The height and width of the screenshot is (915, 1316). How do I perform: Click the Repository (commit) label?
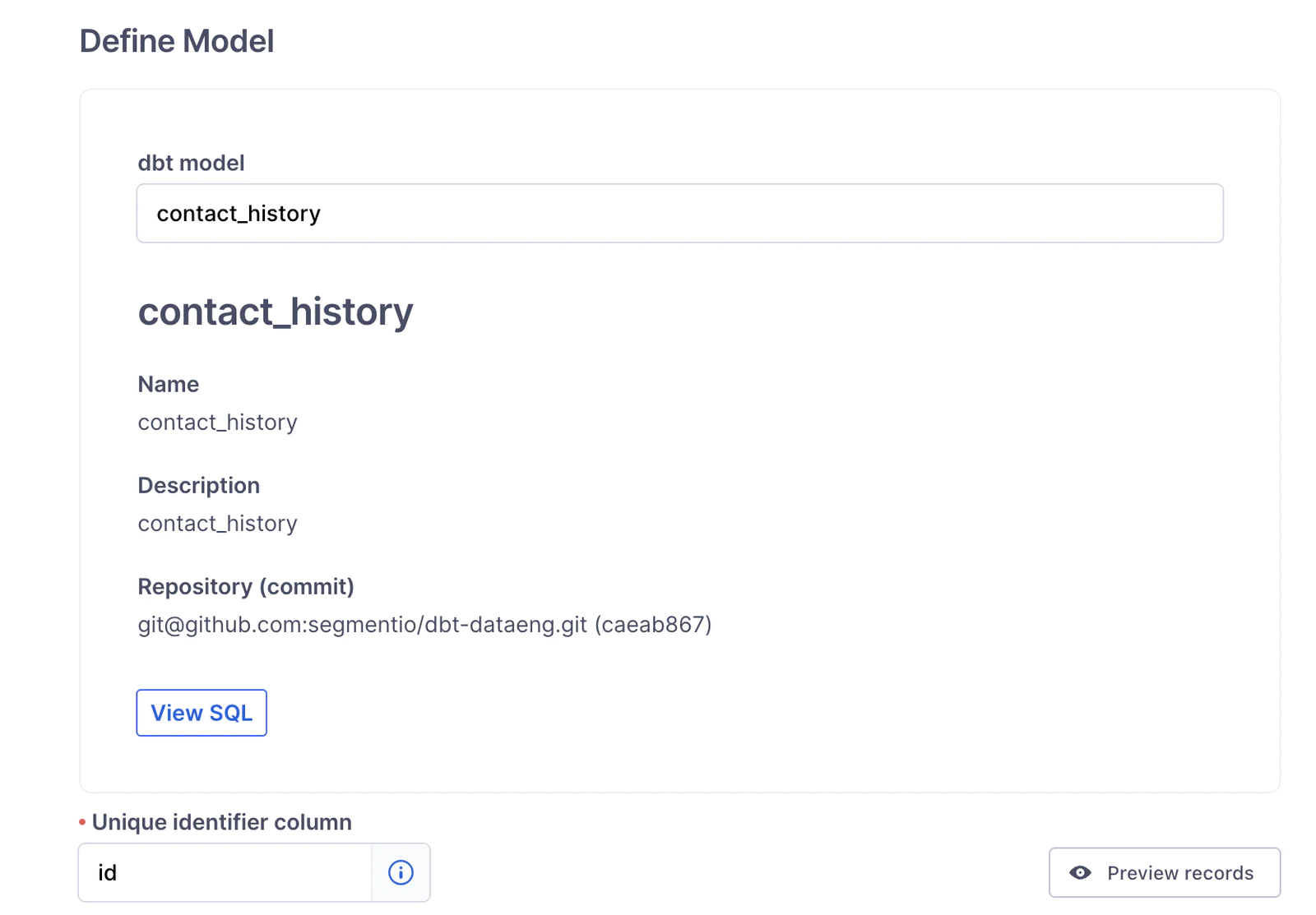(246, 586)
